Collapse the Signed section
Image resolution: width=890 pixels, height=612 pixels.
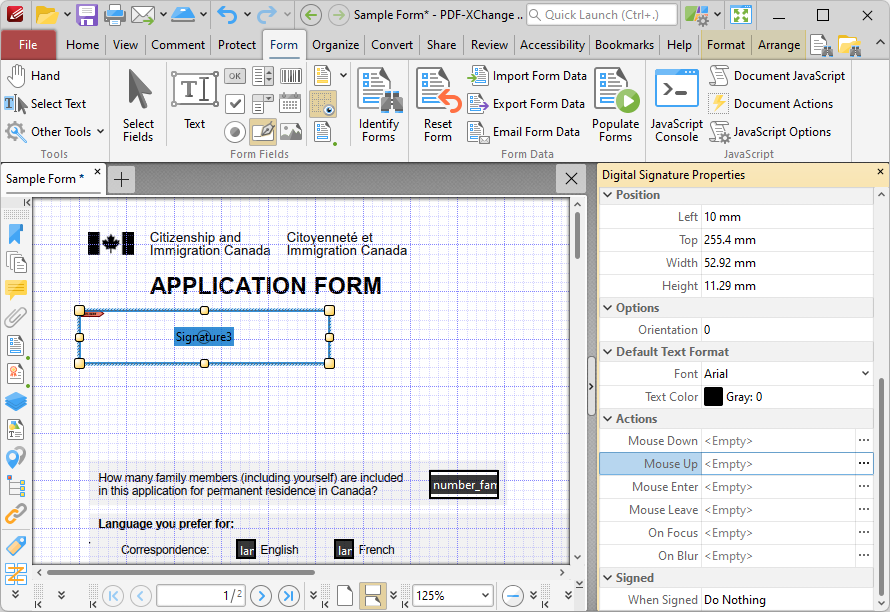[608, 578]
